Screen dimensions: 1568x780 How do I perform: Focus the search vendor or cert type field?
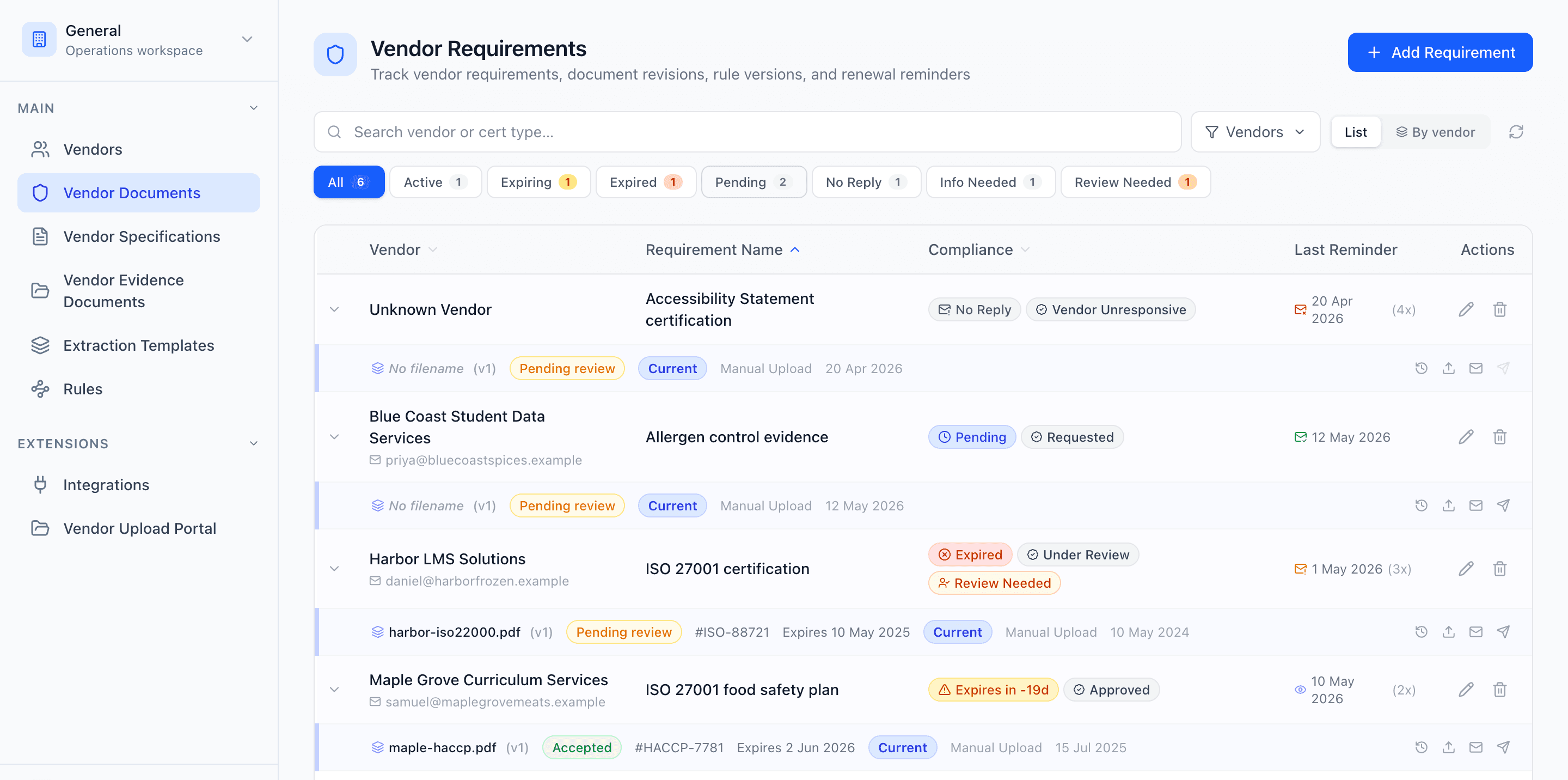pyautogui.click(x=747, y=131)
